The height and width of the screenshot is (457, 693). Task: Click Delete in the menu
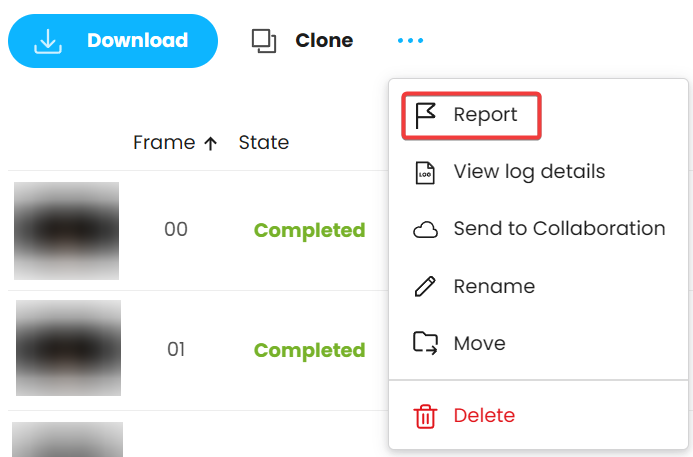pyautogui.click(x=484, y=415)
